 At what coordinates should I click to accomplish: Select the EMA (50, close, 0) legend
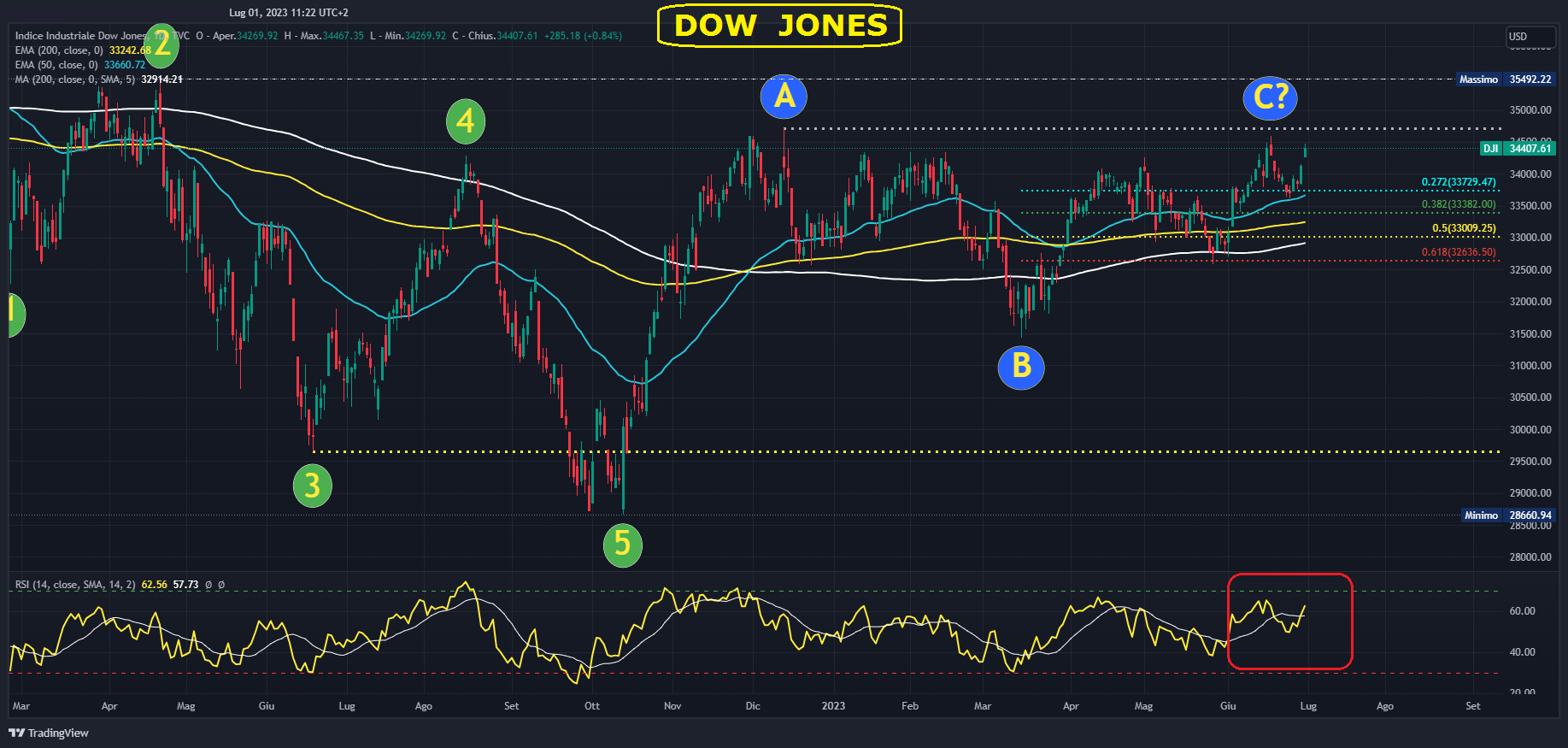[56, 65]
